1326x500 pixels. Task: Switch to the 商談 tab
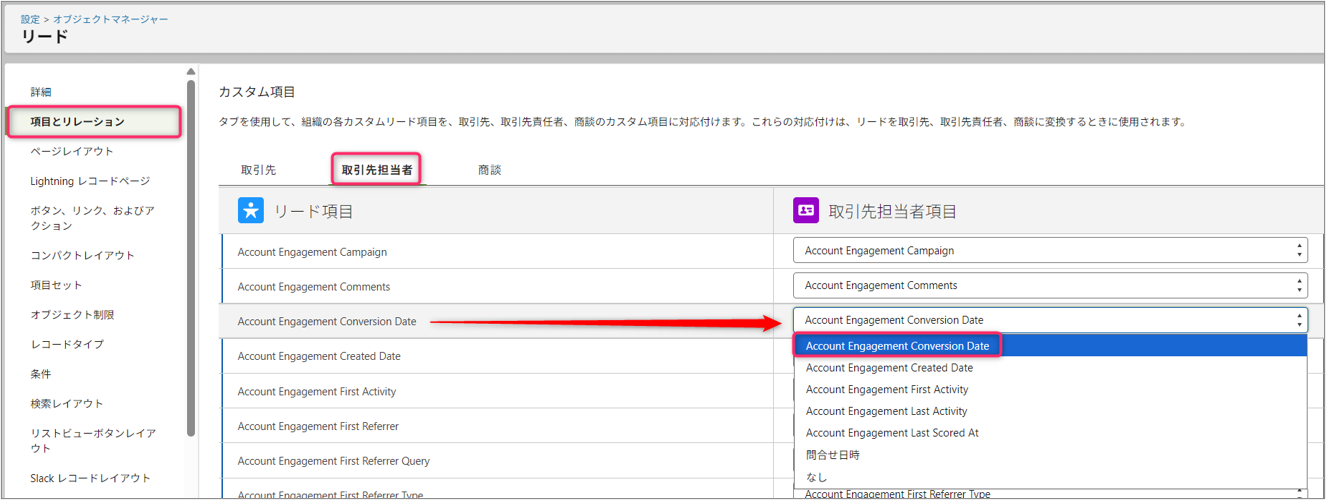[x=490, y=170]
